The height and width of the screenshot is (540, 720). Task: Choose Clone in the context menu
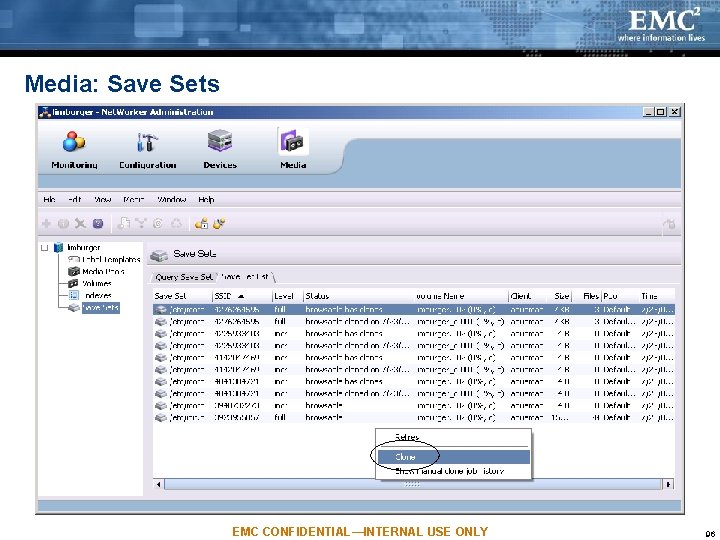(453, 457)
